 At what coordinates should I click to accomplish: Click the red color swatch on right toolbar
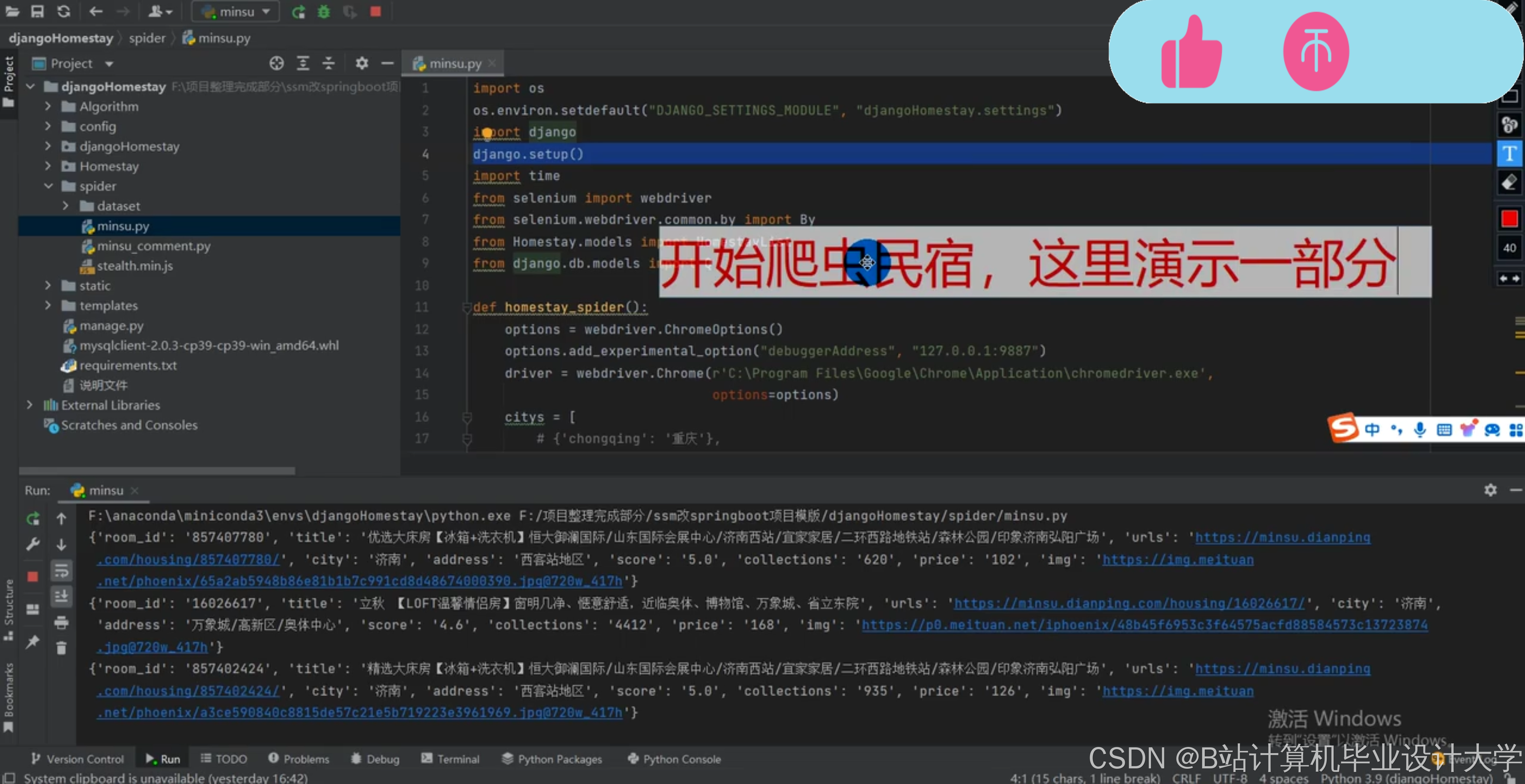(1509, 219)
